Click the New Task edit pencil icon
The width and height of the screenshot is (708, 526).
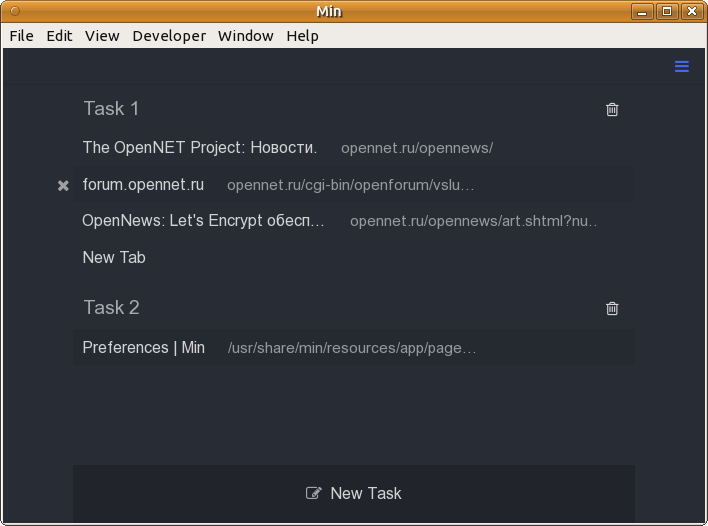(x=314, y=493)
